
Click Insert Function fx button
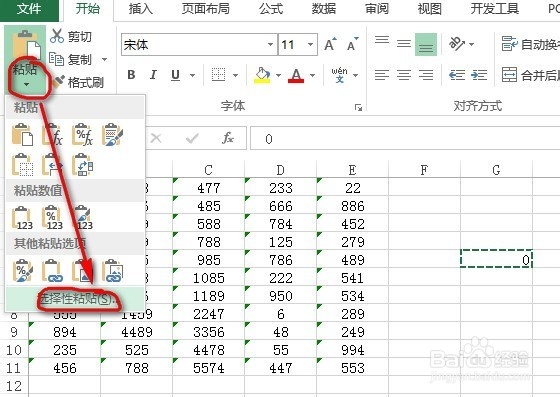pyautogui.click(x=228, y=138)
